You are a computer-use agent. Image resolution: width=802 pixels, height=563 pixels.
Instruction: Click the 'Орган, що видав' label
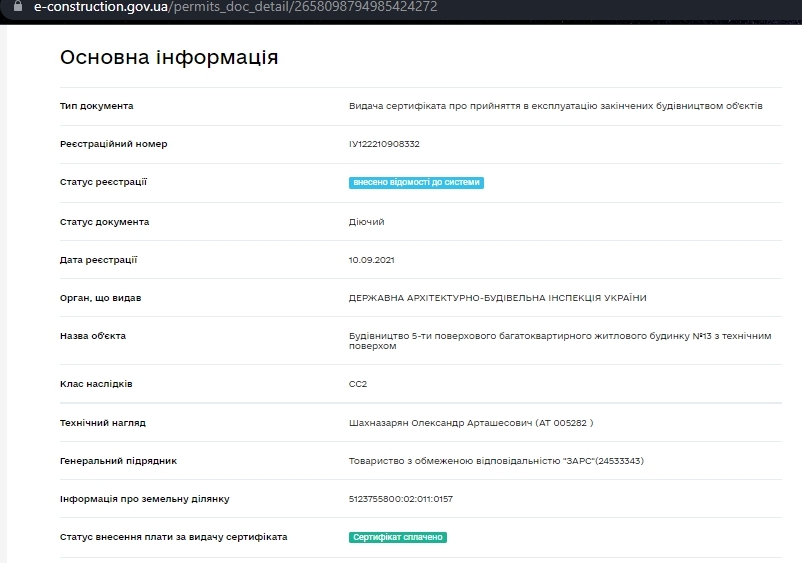click(x=100, y=298)
